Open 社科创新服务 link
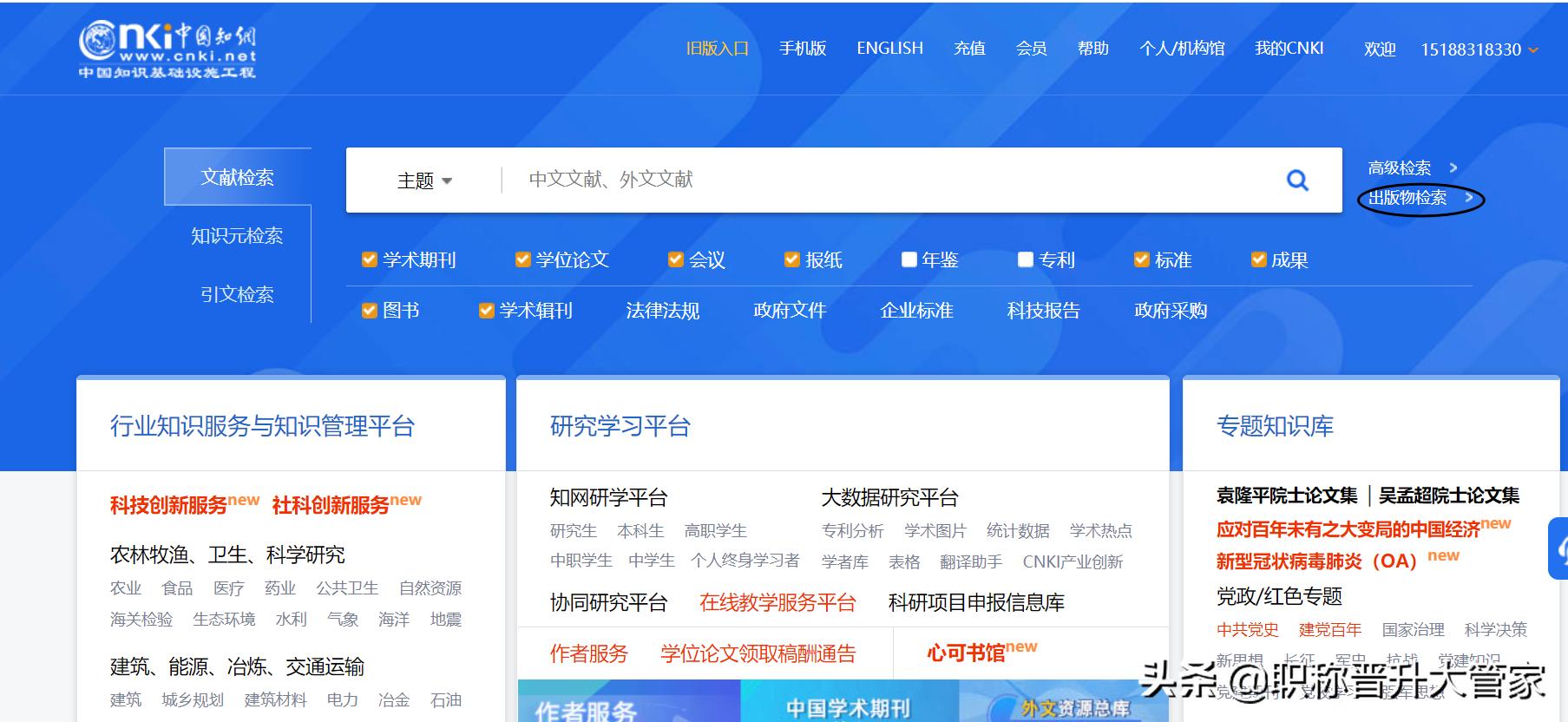This screenshot has width=1568, height=722. click(331, 505)
